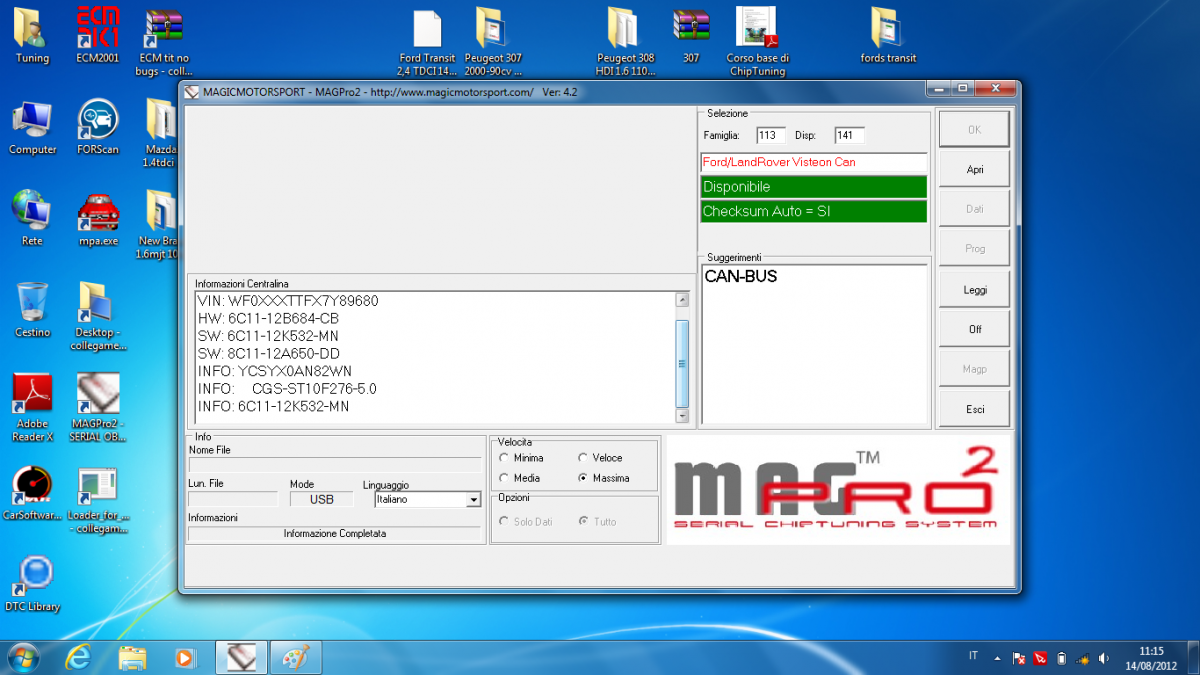Viewport: 1200px width, 675px height.
Task: Click the Dati button
Action: click(974, 210)
